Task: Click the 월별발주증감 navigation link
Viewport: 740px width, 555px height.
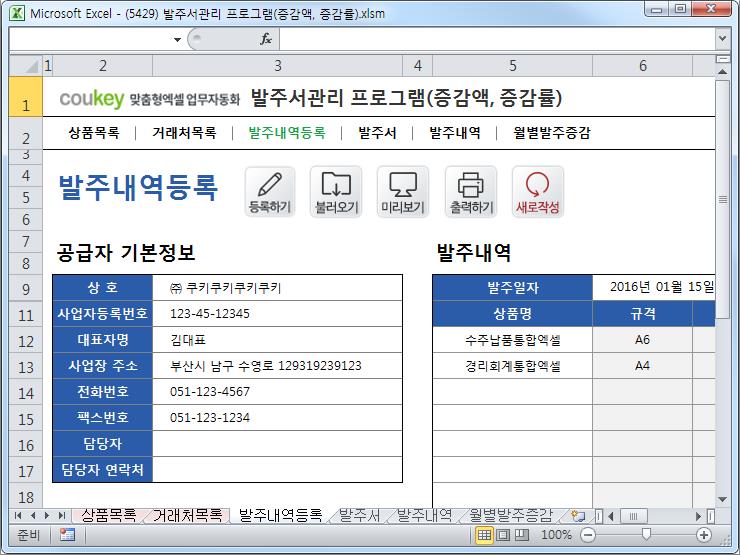Action: [x=552, y=133]
